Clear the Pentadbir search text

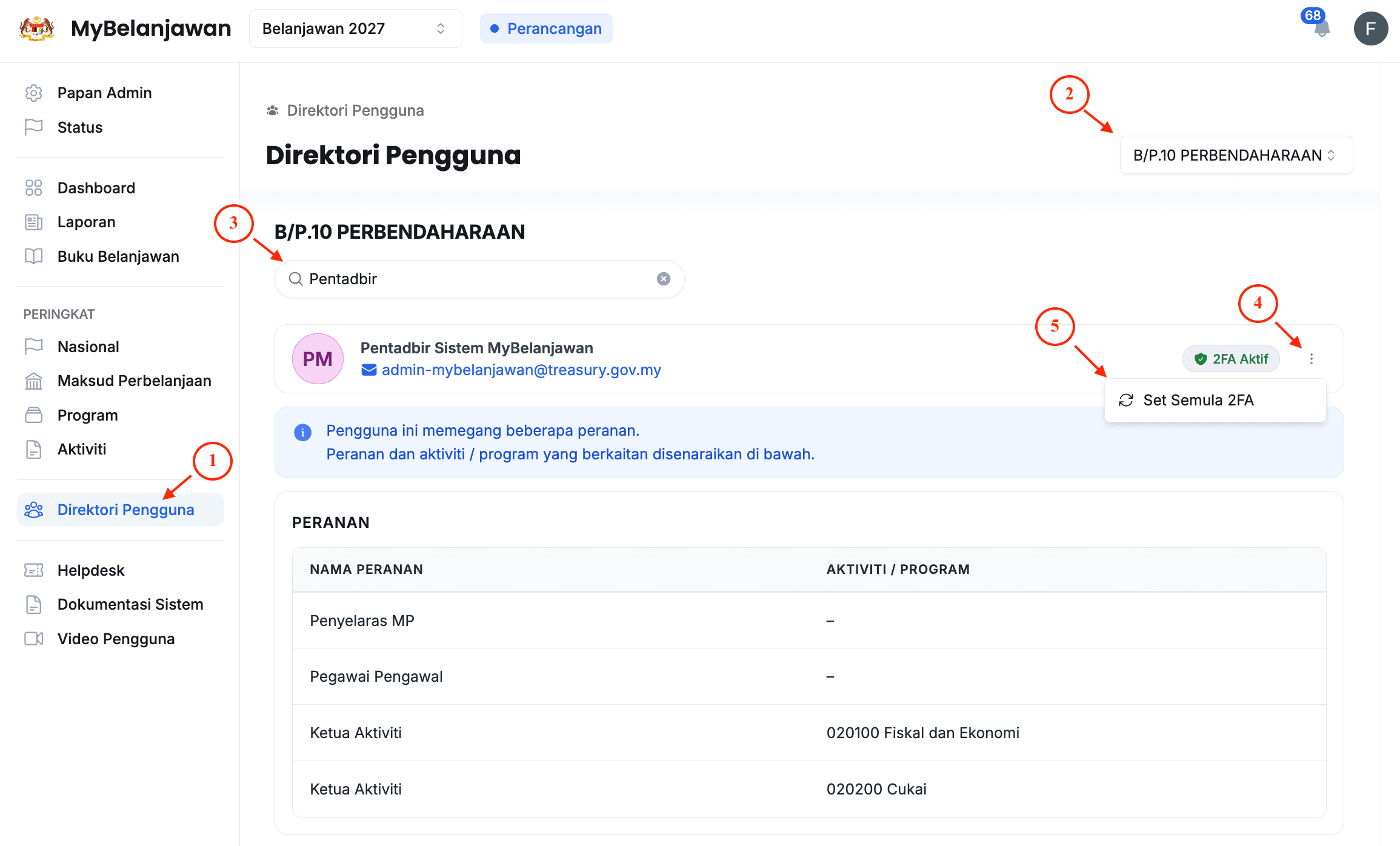[664, 279]
